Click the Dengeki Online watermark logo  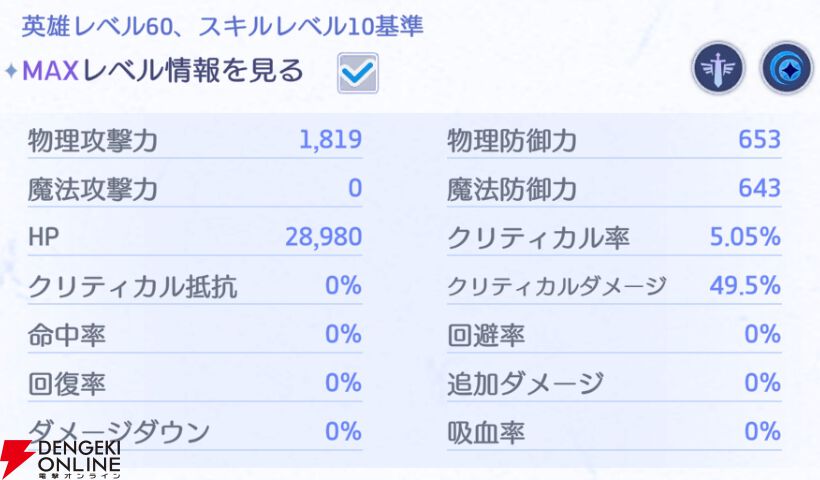click(61, 459)
